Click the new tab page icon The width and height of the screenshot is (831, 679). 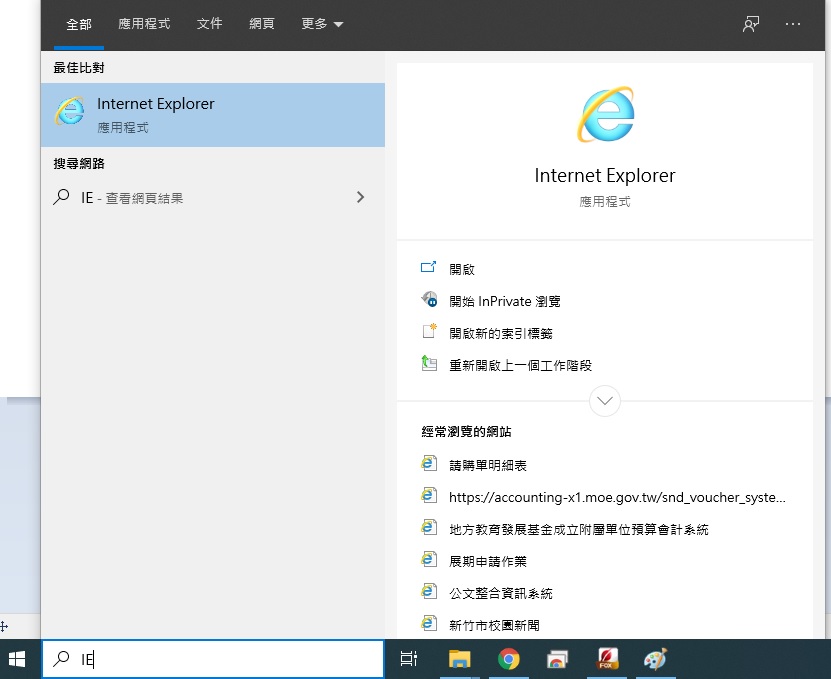(x=429, y=331)
